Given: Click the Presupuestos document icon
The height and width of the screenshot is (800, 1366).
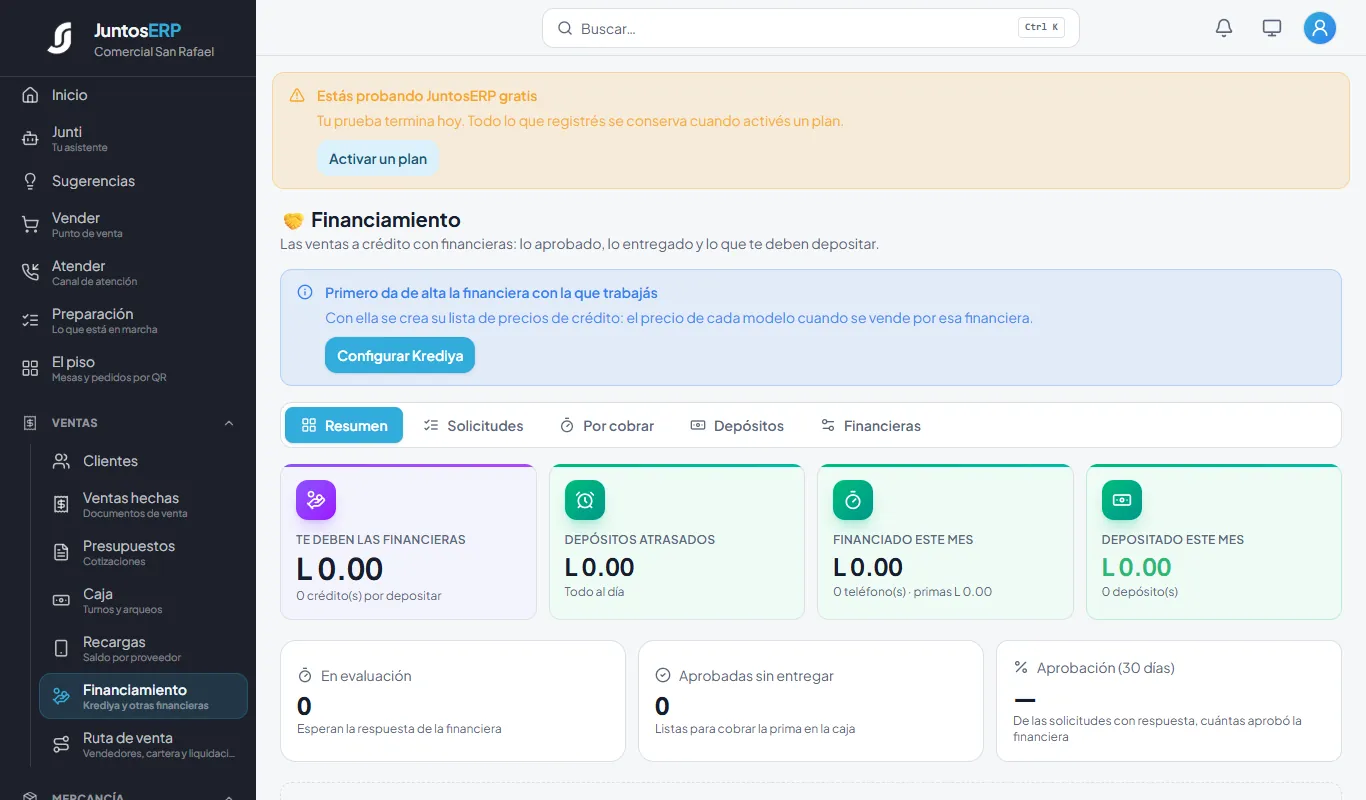Looking at the screenshot, I should coord(61,553).
